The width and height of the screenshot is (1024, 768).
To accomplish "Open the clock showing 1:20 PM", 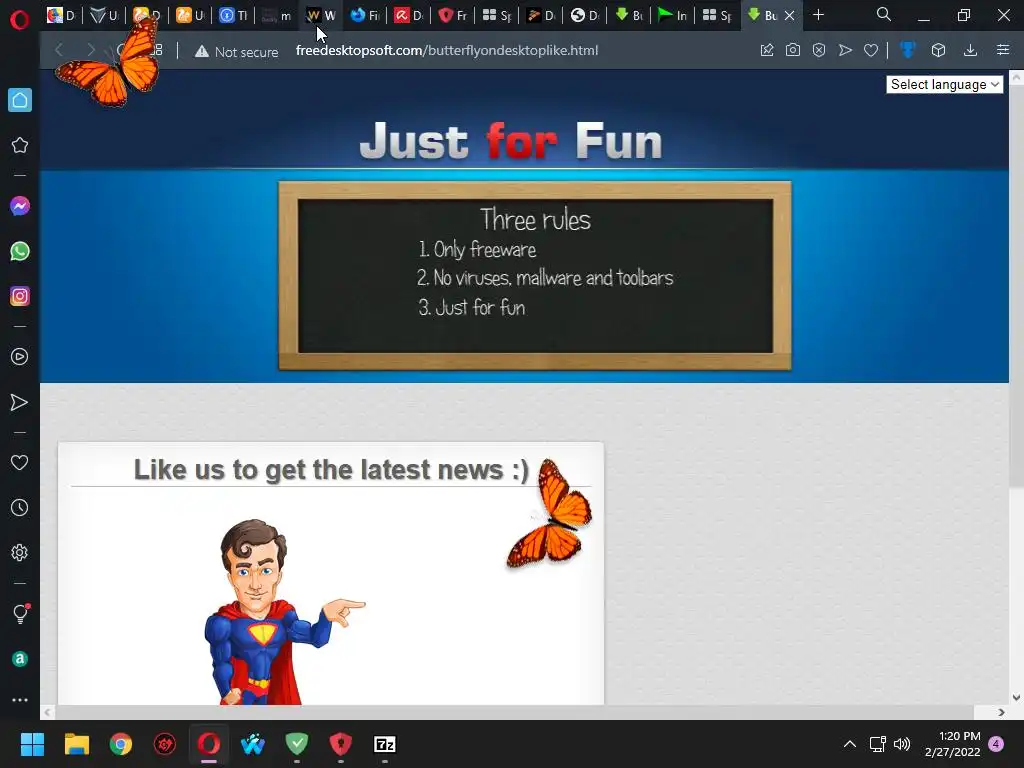I will [x=953, y=744].
